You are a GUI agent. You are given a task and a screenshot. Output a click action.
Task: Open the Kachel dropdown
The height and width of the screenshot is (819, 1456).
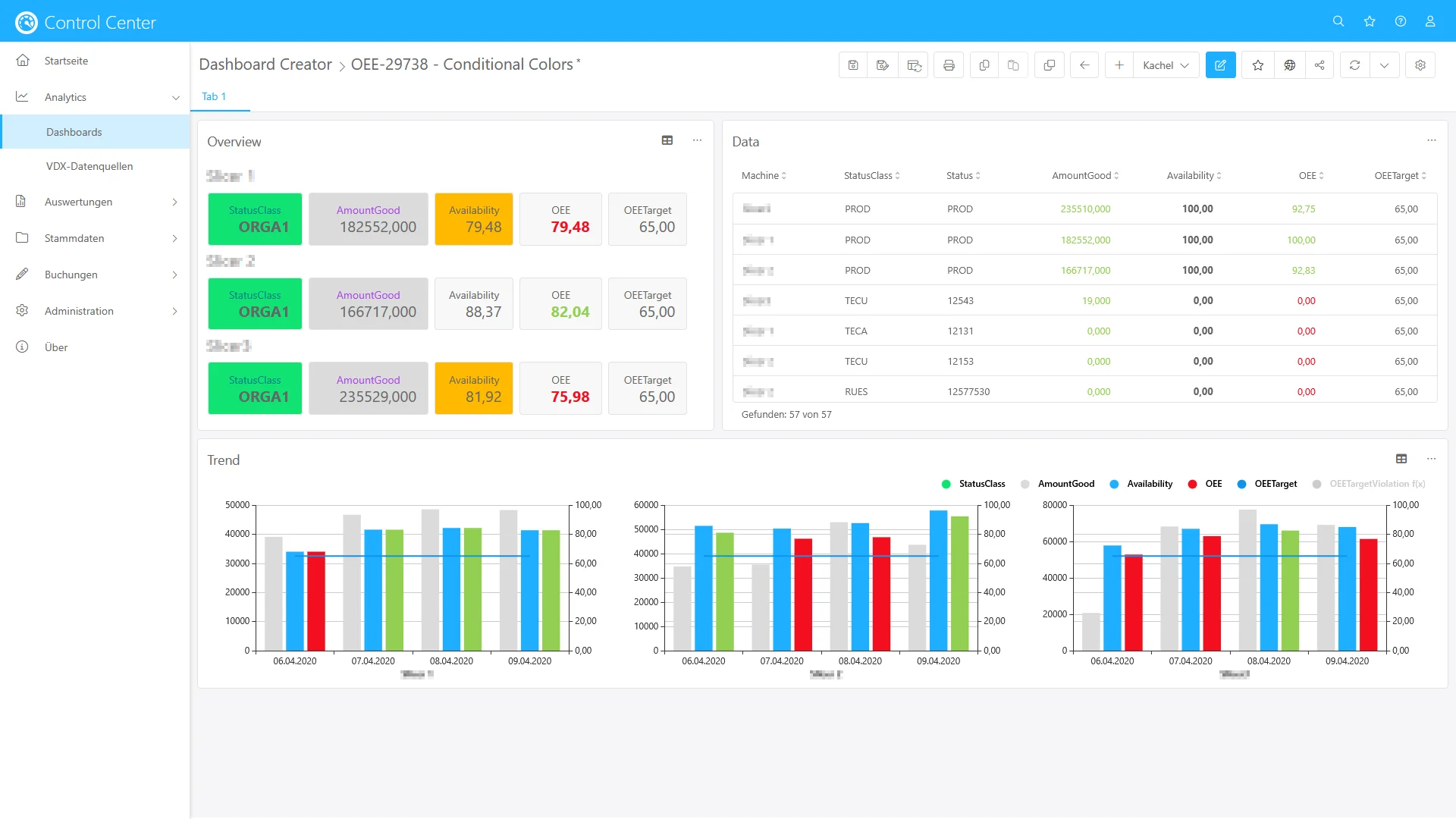point(1166,64)
